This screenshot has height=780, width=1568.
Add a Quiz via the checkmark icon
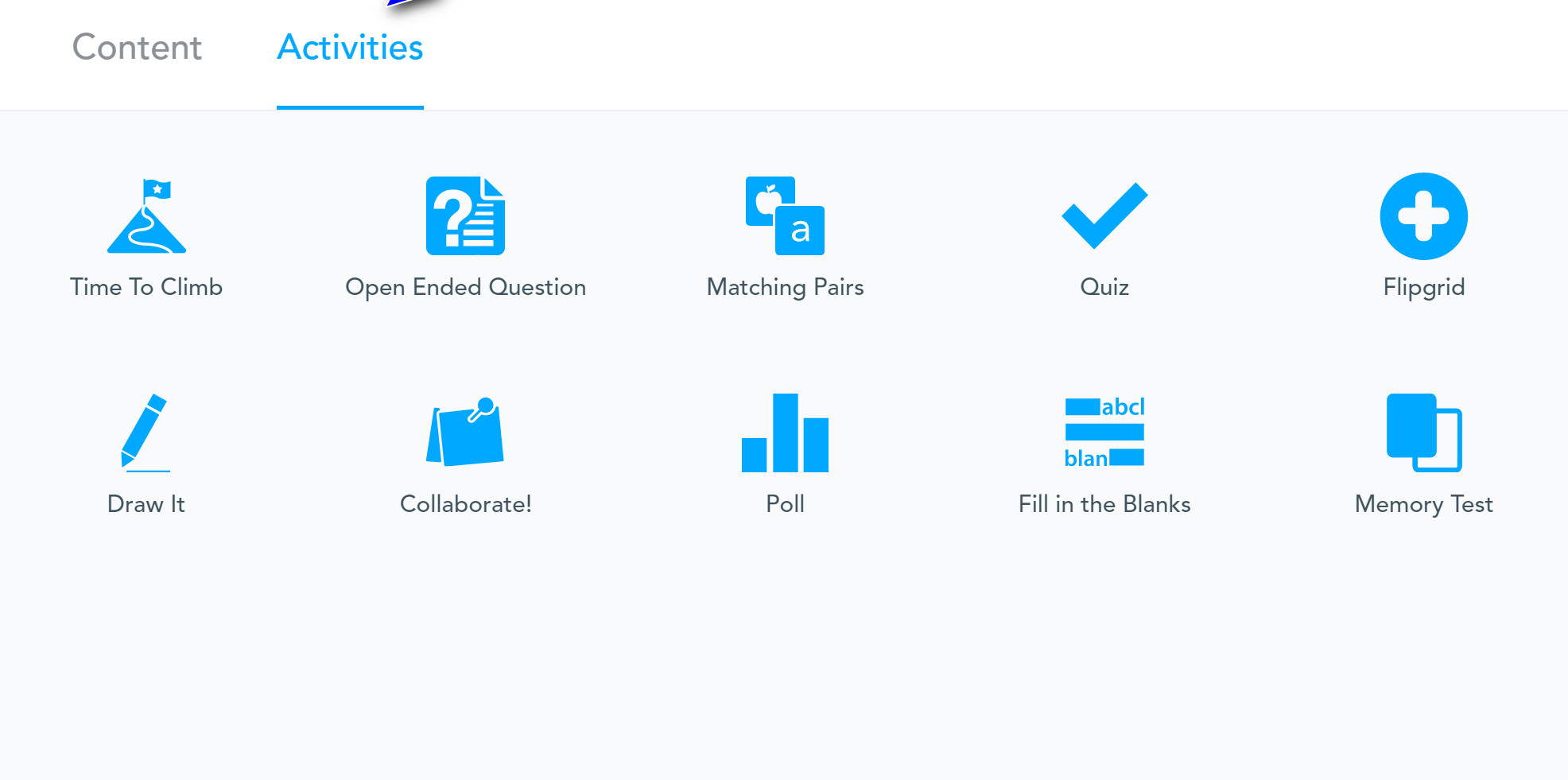[x=1104, y=216]
